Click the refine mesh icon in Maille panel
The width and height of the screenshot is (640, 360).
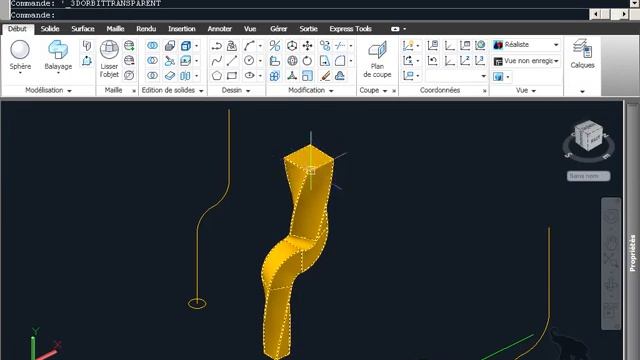[129, 76]
